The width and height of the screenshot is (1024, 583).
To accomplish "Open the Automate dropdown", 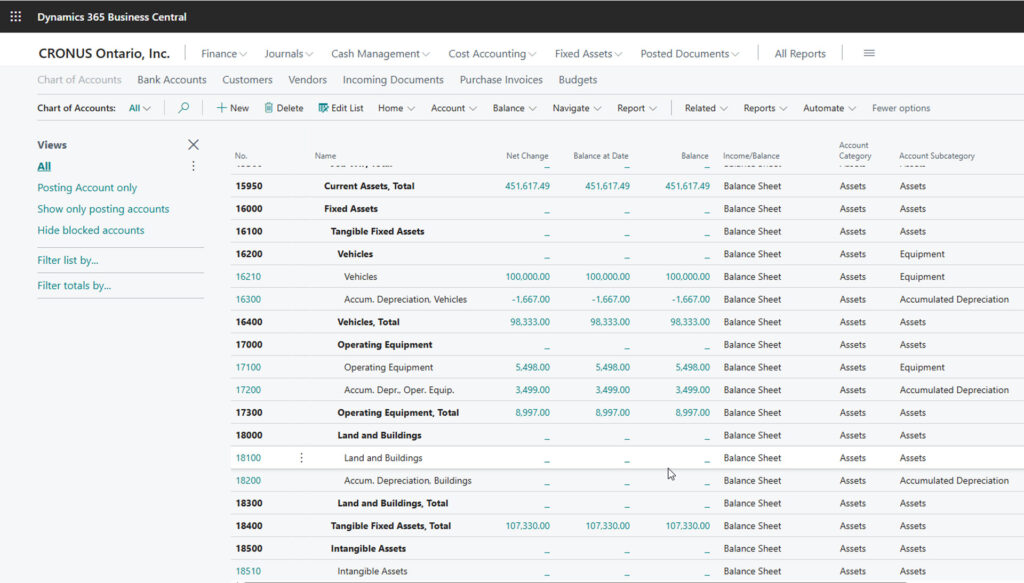I will [x=829, y=108].
